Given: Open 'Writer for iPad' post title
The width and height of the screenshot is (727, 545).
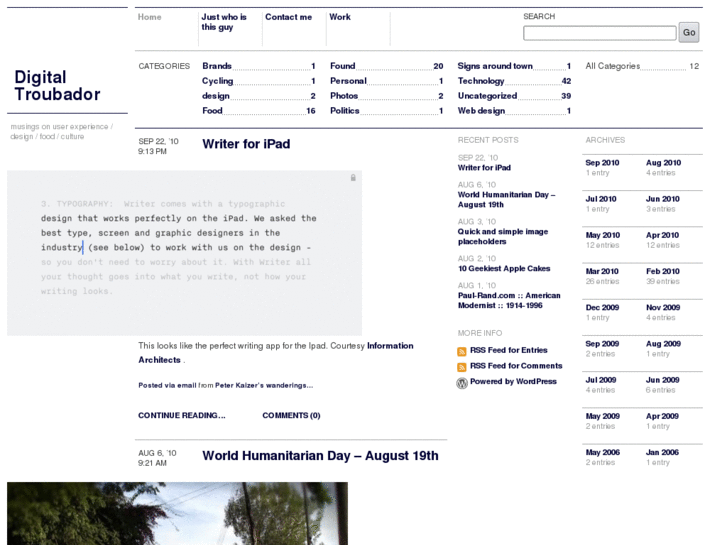Looking at the screenshot, I should click(x=246, y=144).
